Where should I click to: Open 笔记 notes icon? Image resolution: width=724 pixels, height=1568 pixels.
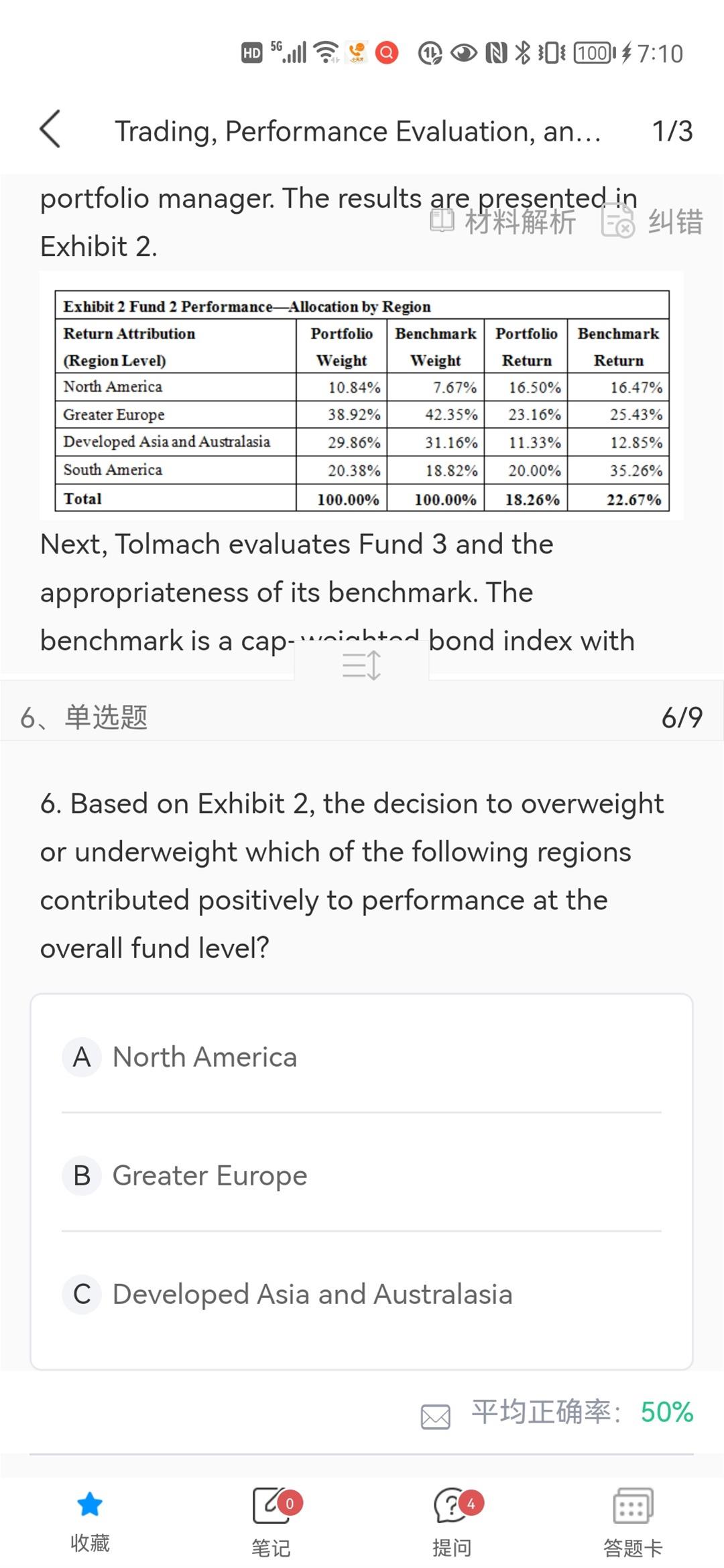point(271,1506)
